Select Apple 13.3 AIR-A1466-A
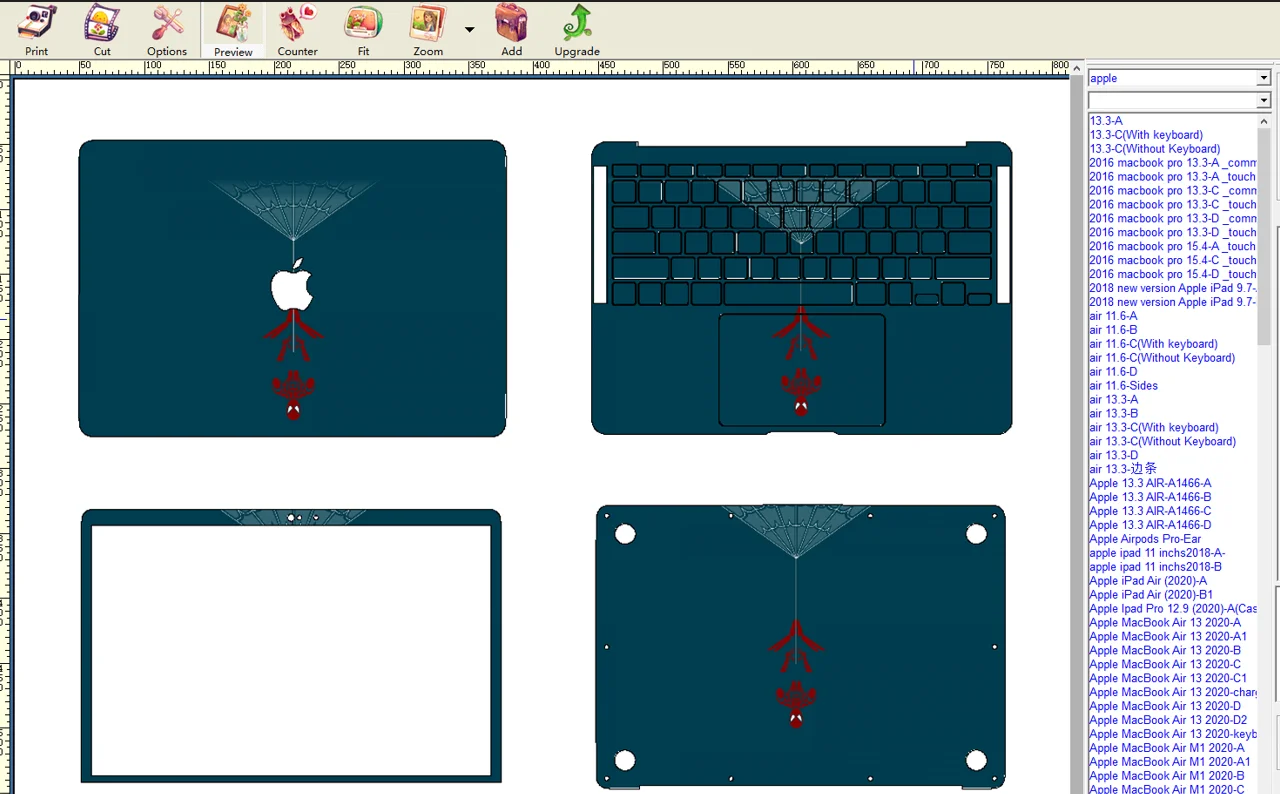The image size is (1280, 794). (1150, 483)
